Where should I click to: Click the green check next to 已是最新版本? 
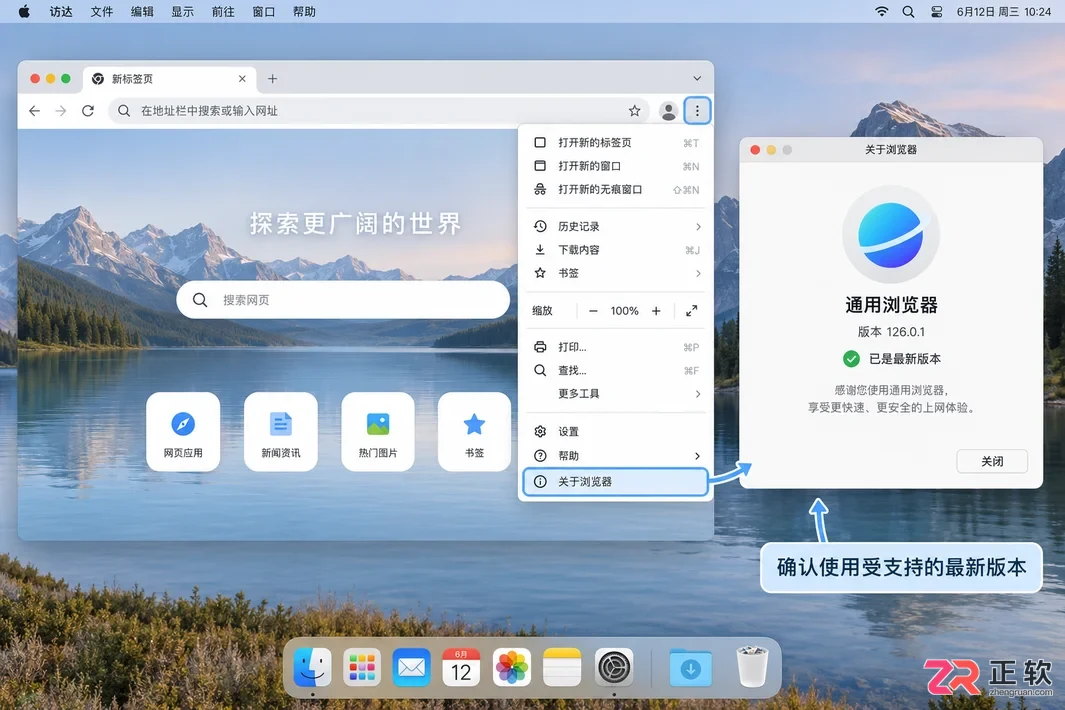pos(851,359)
